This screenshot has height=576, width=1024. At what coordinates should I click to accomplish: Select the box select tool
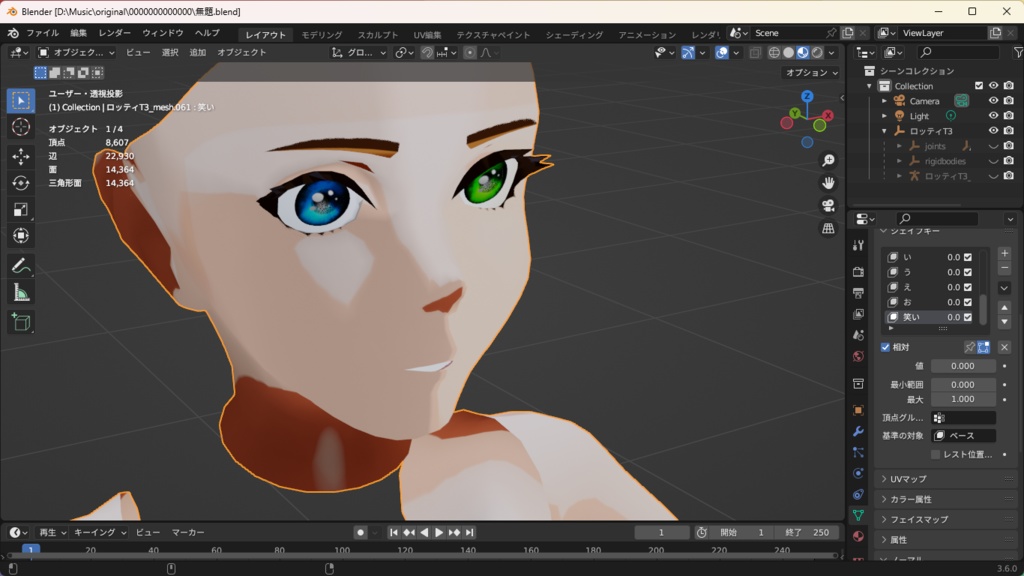pos(21,101)
